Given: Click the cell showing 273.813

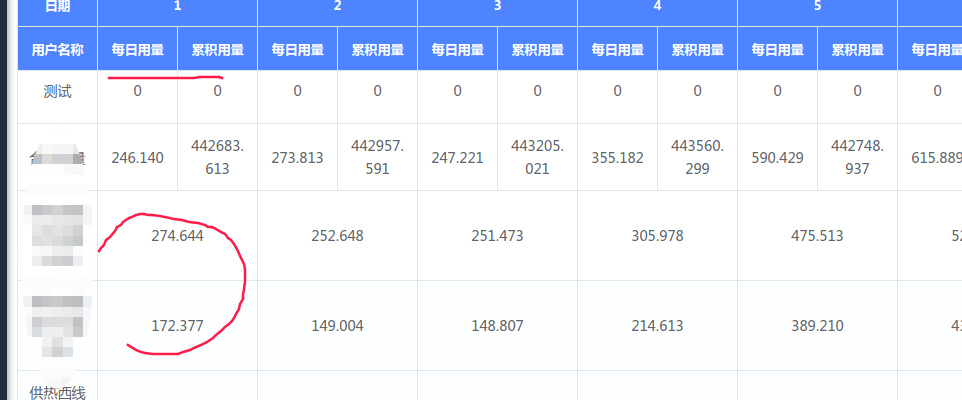Looking at the screenshot, I should (297, 157).
